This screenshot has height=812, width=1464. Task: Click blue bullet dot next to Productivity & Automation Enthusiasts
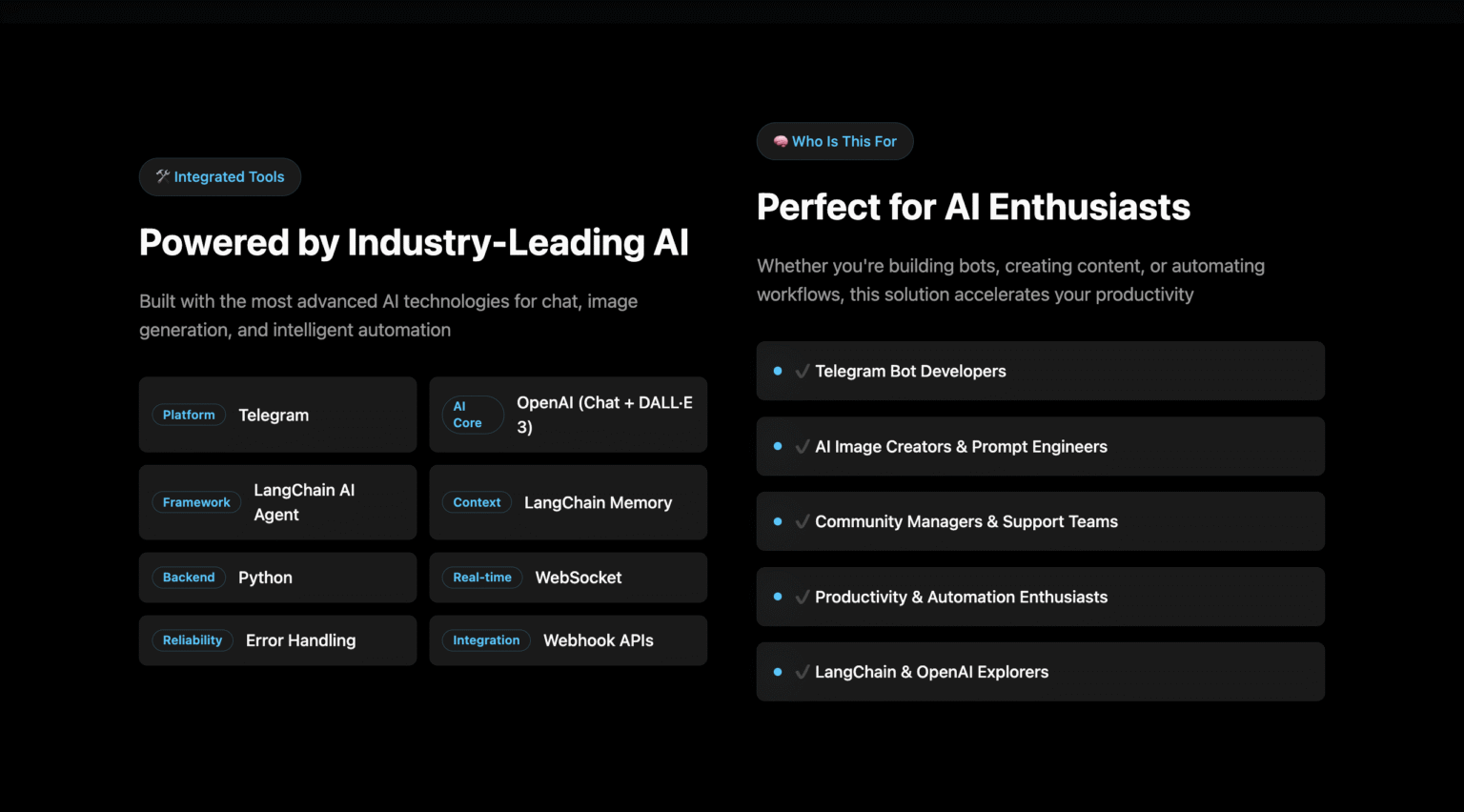[x=778, y=597]
